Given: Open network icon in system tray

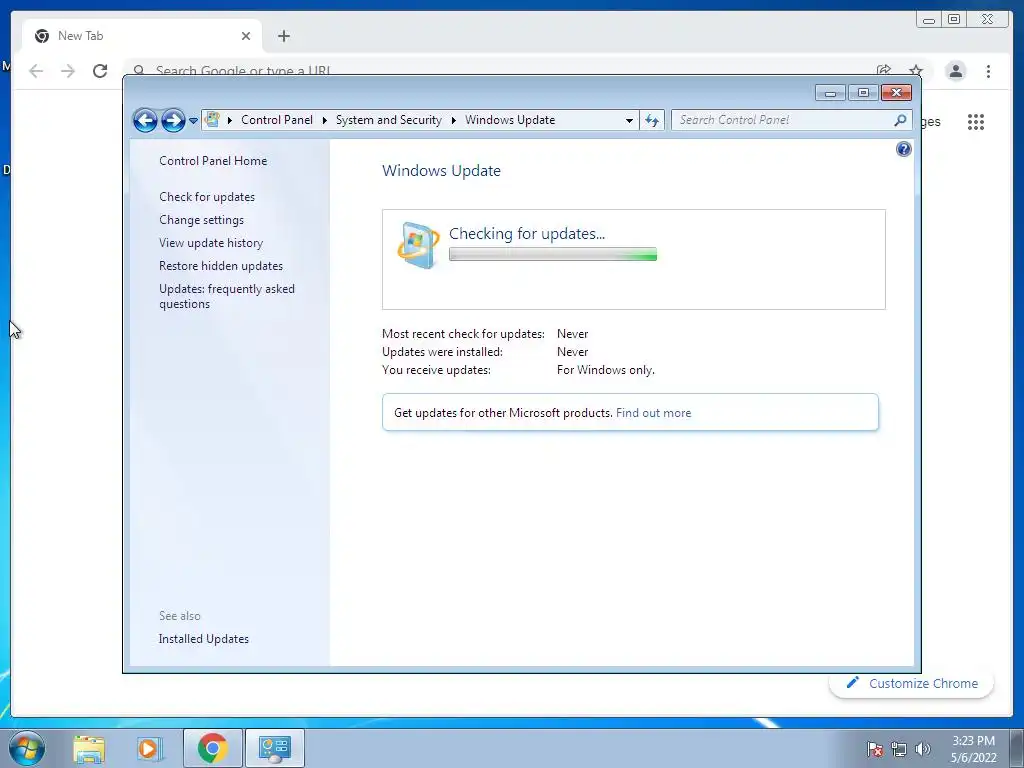Looking at the screenshot, I should 899,749.
